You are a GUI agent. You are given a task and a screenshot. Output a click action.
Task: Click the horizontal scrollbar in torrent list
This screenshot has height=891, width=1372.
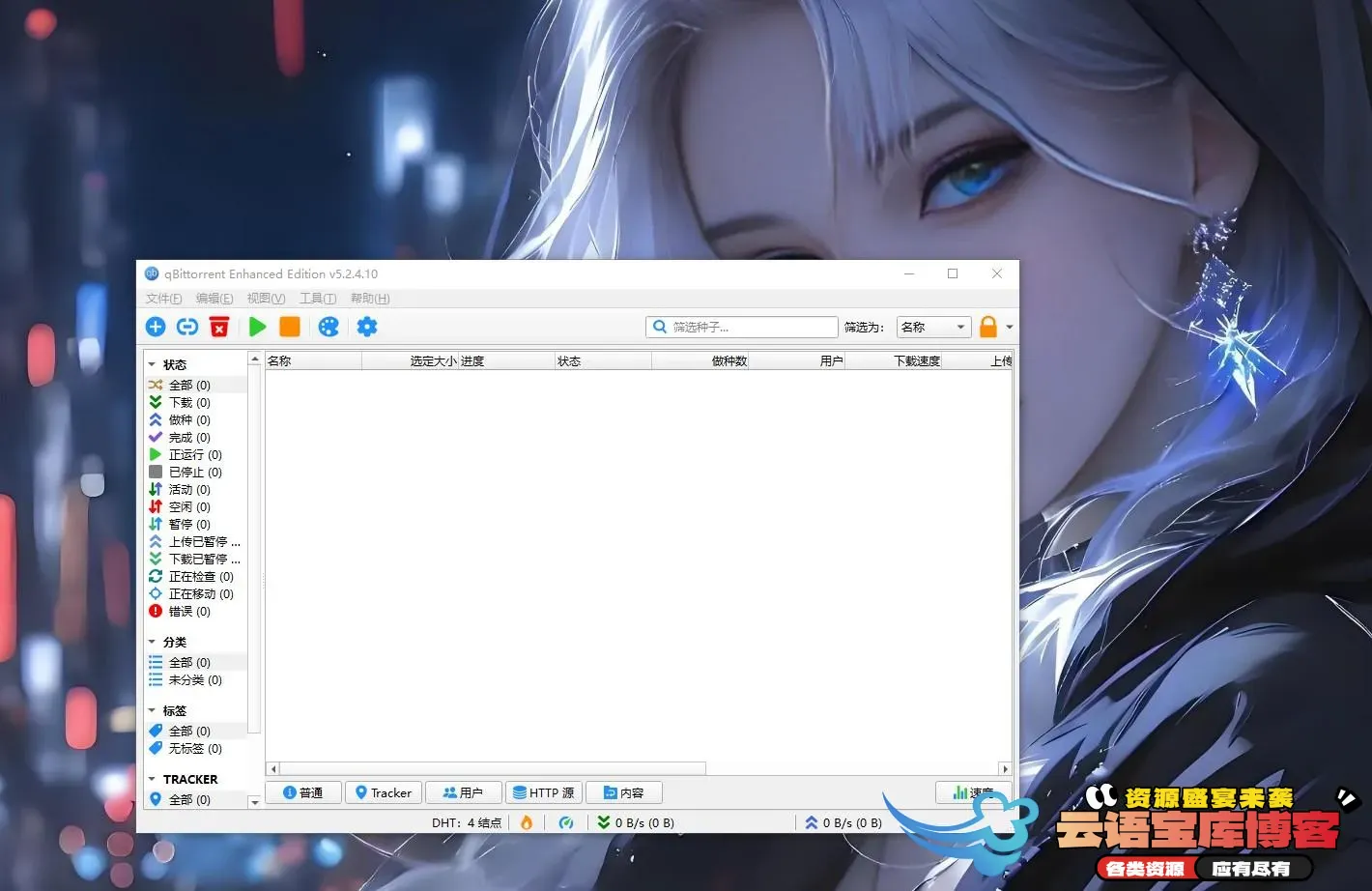click(x=493, y=768)
